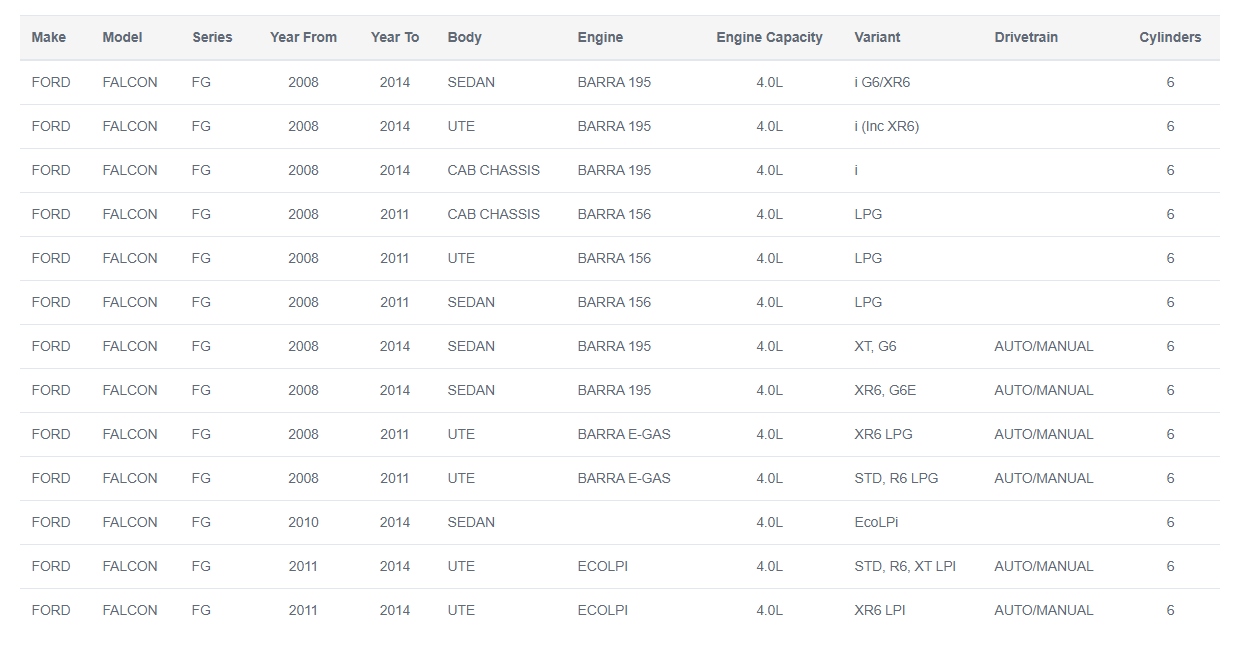This screenshot has height=667, width=1238.
Task: Select the variant cell 'i (Inc XR6)'
Action: 887,126
